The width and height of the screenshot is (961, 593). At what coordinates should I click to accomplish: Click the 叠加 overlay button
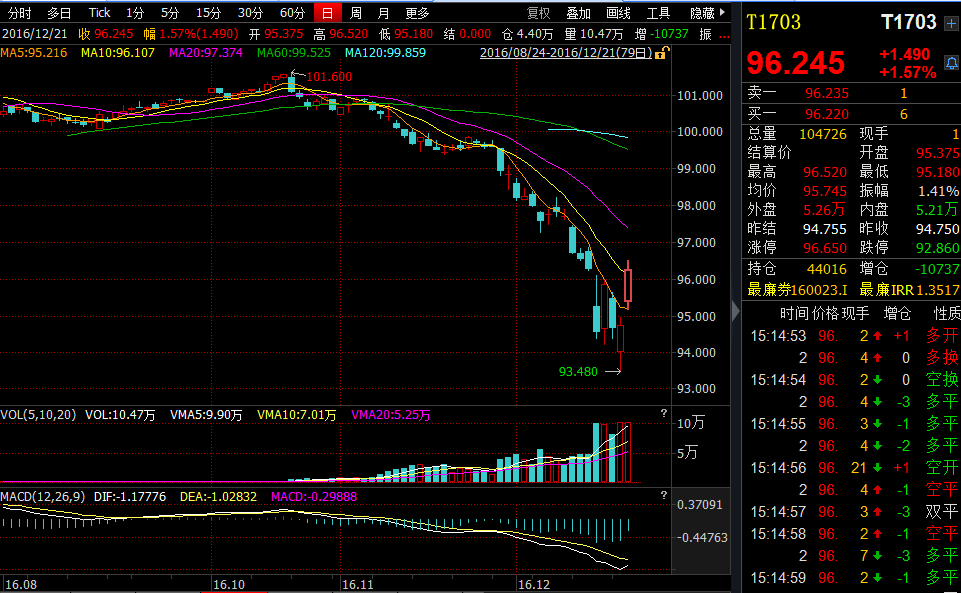click(578, 13)
